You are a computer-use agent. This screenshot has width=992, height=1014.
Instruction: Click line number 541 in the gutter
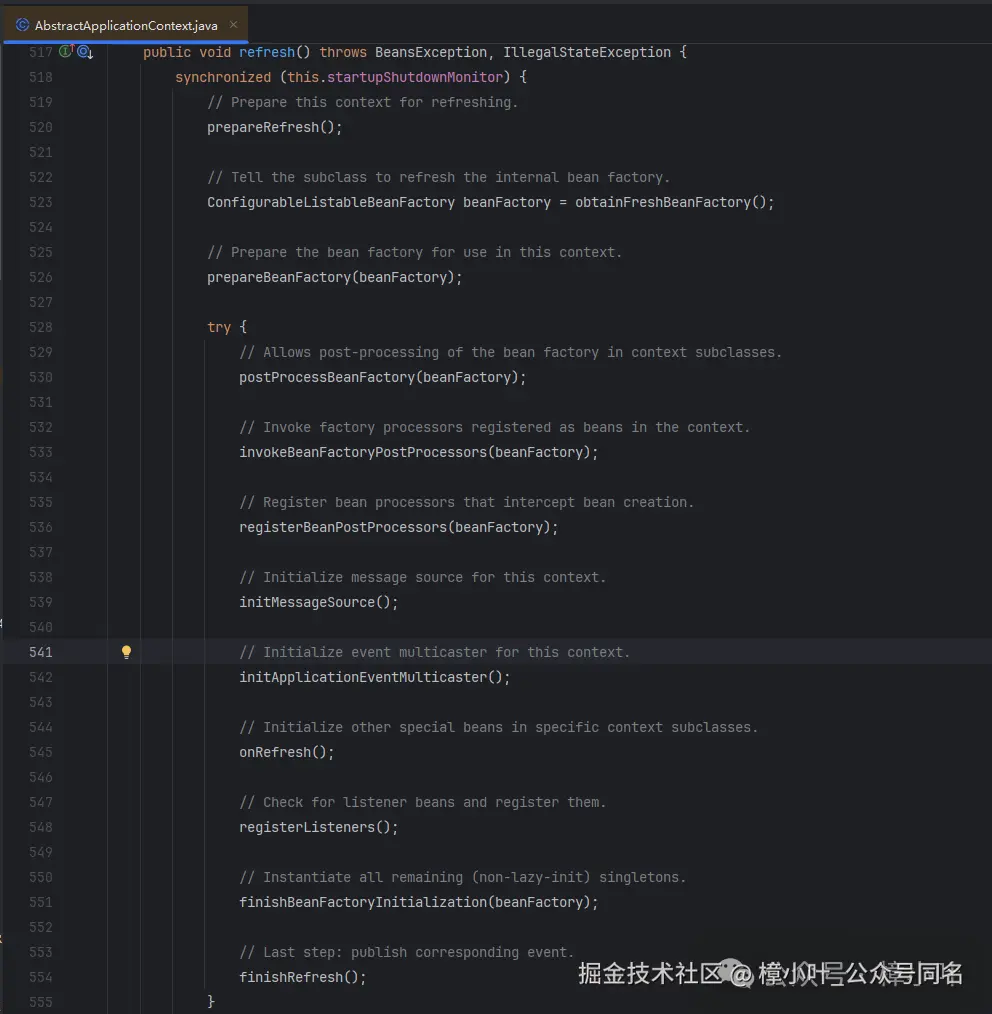pyautogui.click(x=41, y=653)
